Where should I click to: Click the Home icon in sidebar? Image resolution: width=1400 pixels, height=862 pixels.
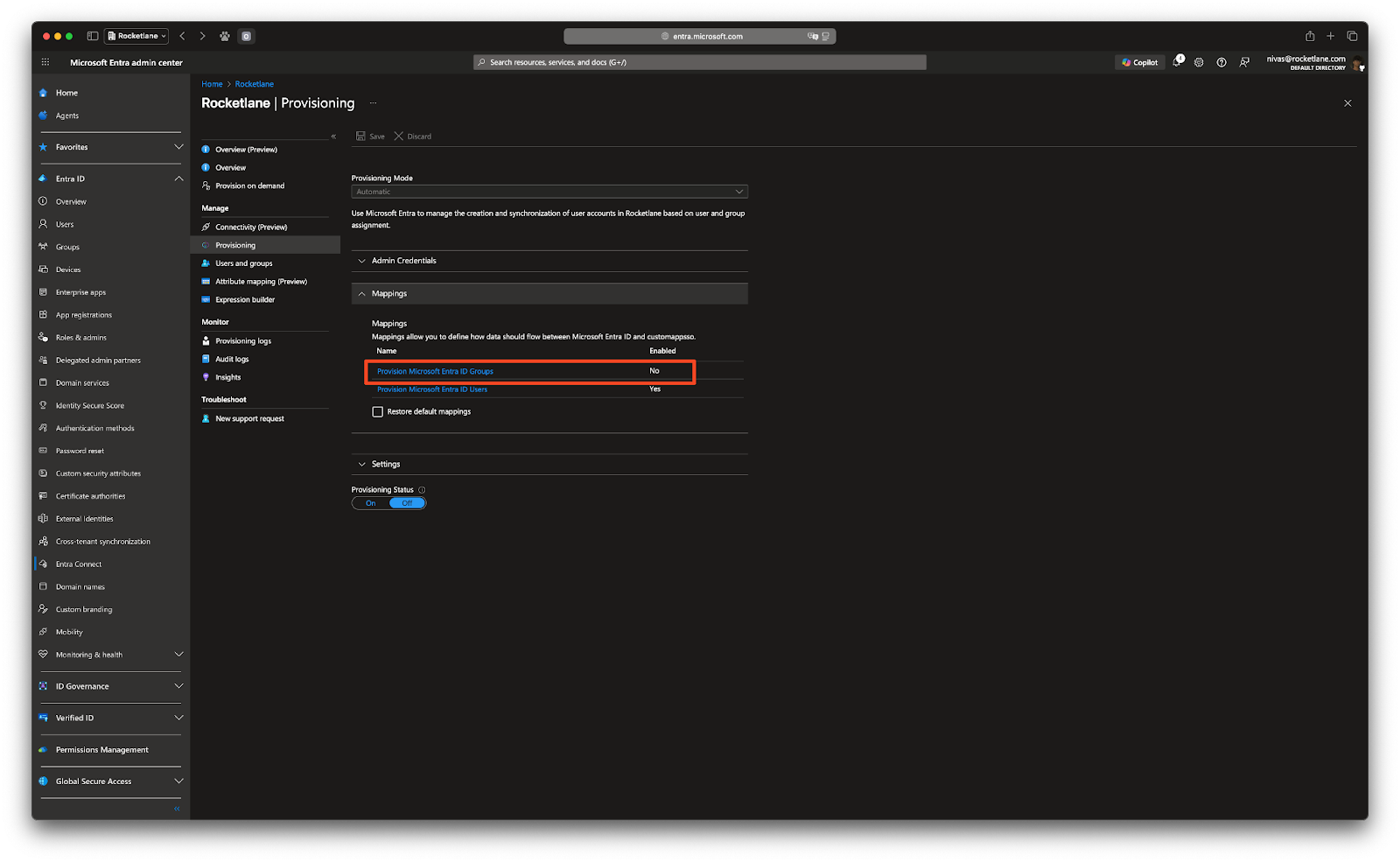(x=43, y=93)
